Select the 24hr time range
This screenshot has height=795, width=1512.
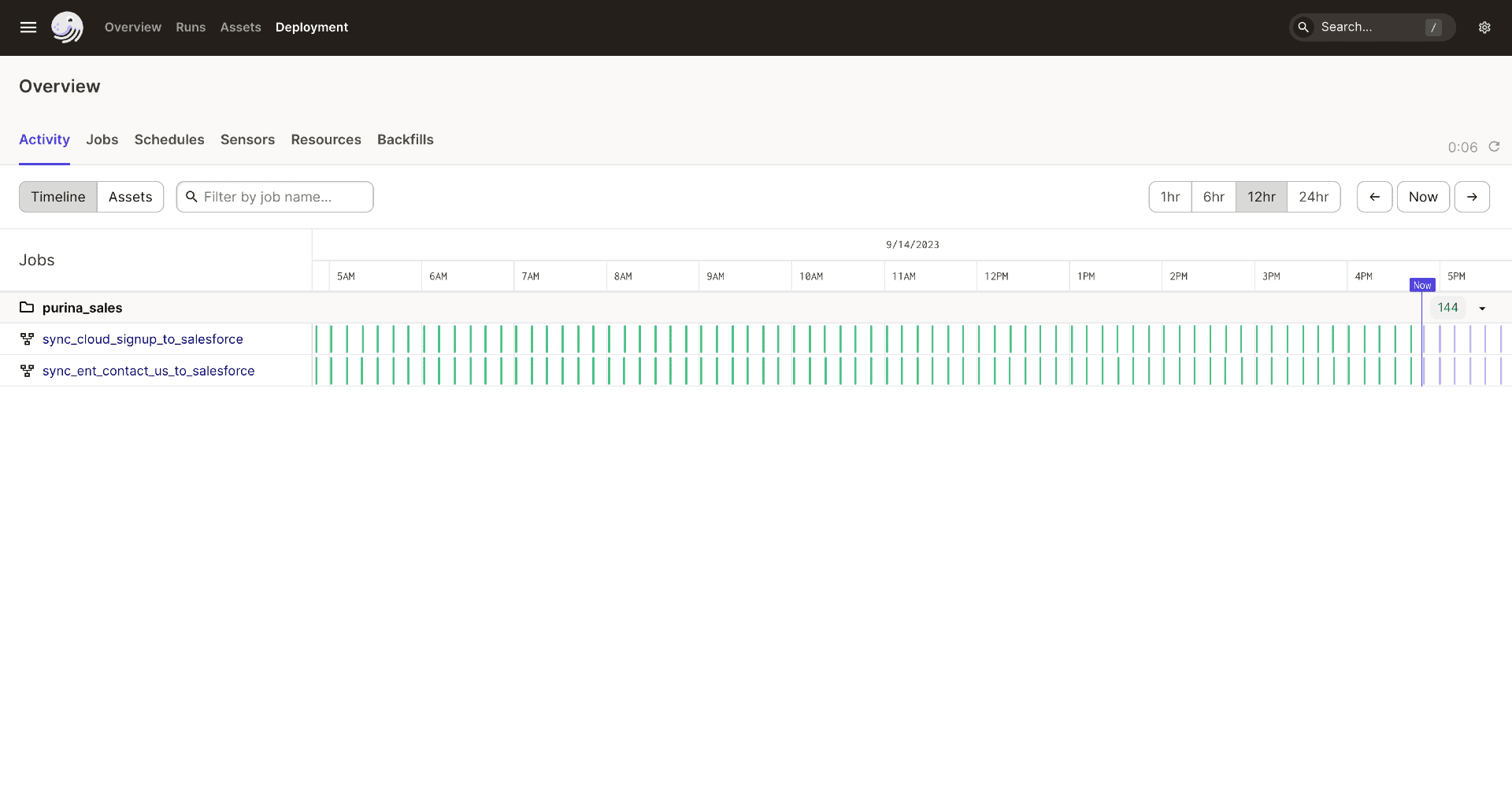(x=1314, y=197)
